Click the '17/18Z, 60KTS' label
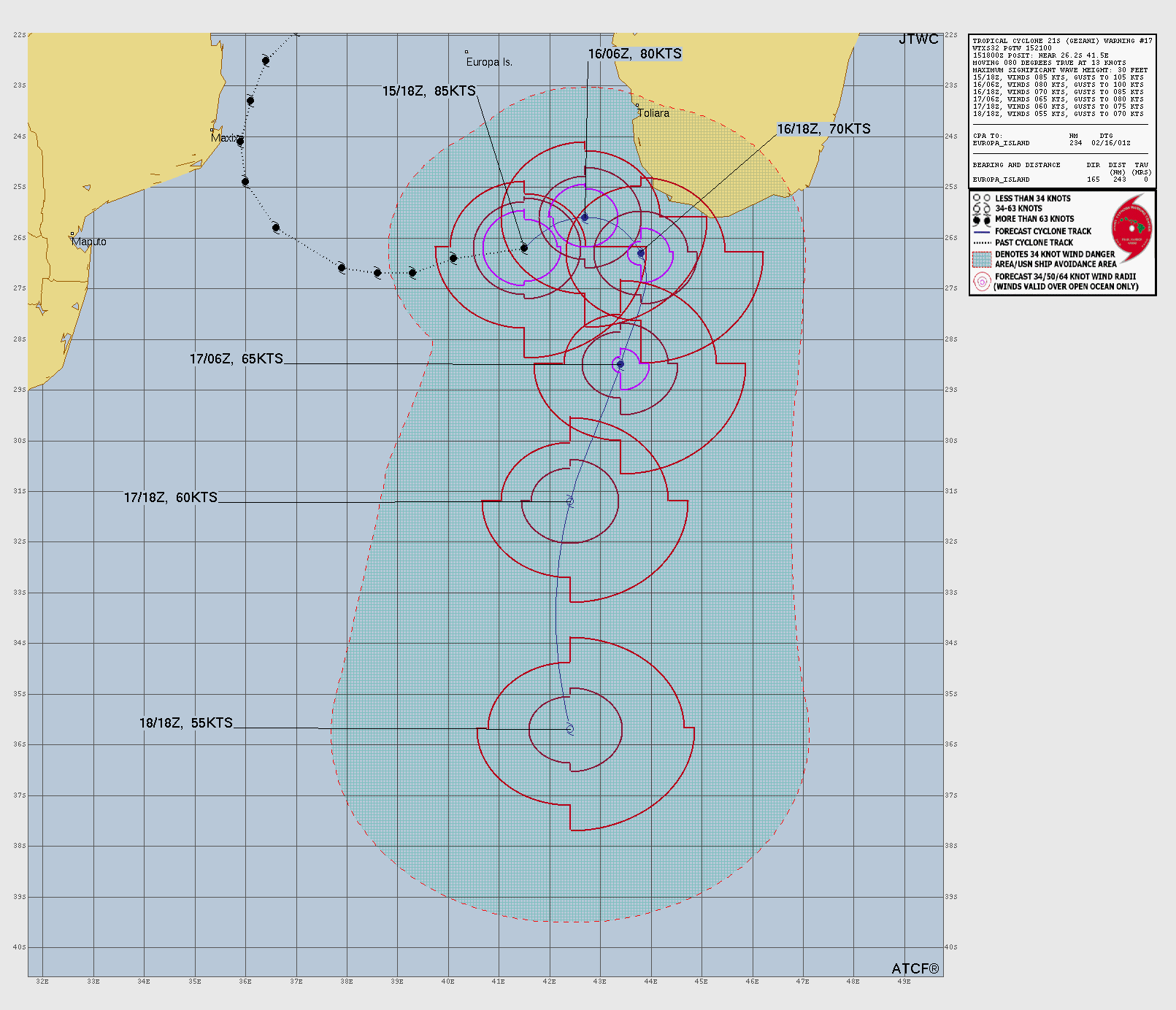 (171, 498)
